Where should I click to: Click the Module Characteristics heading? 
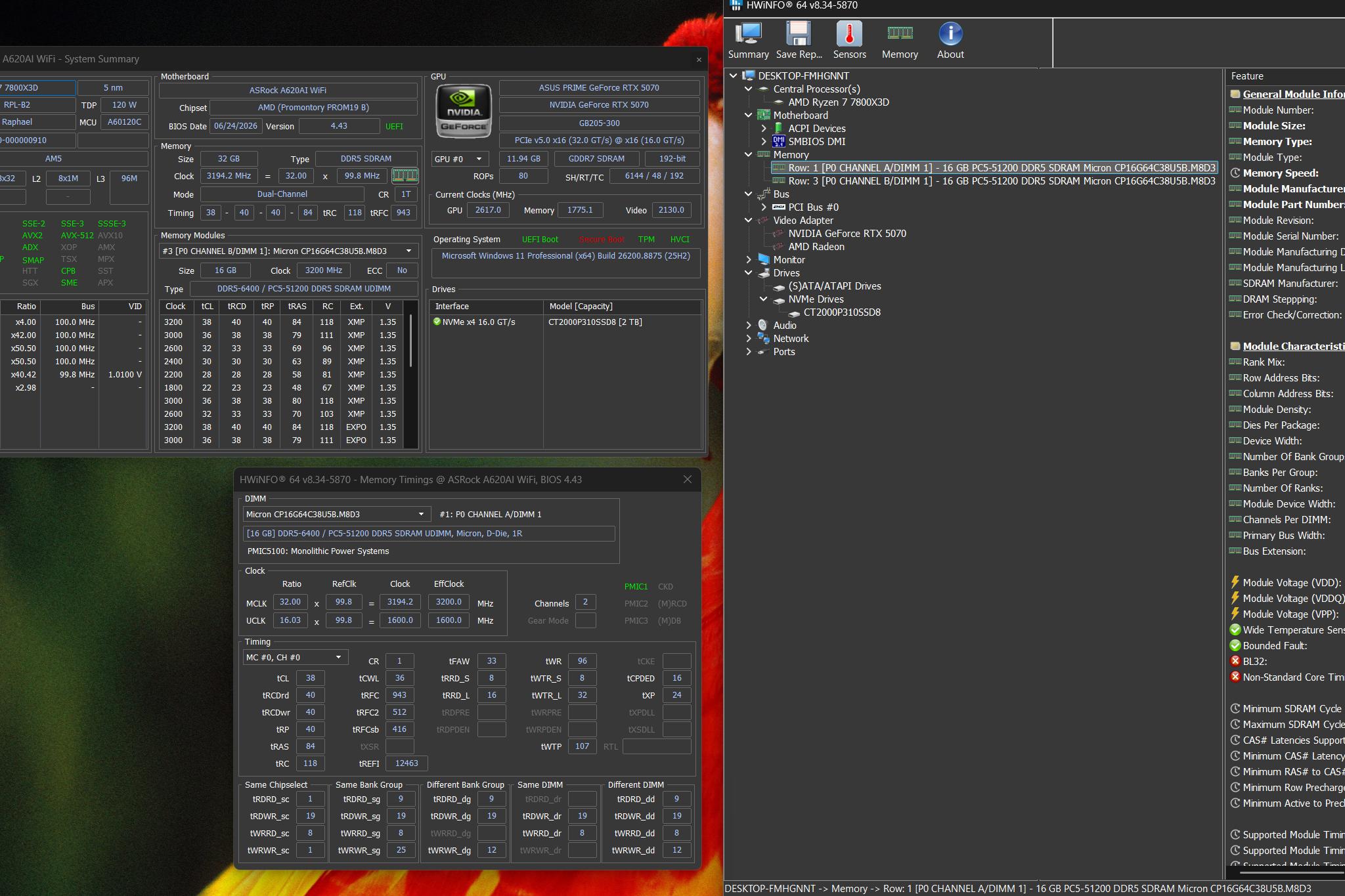point(1293,347)
